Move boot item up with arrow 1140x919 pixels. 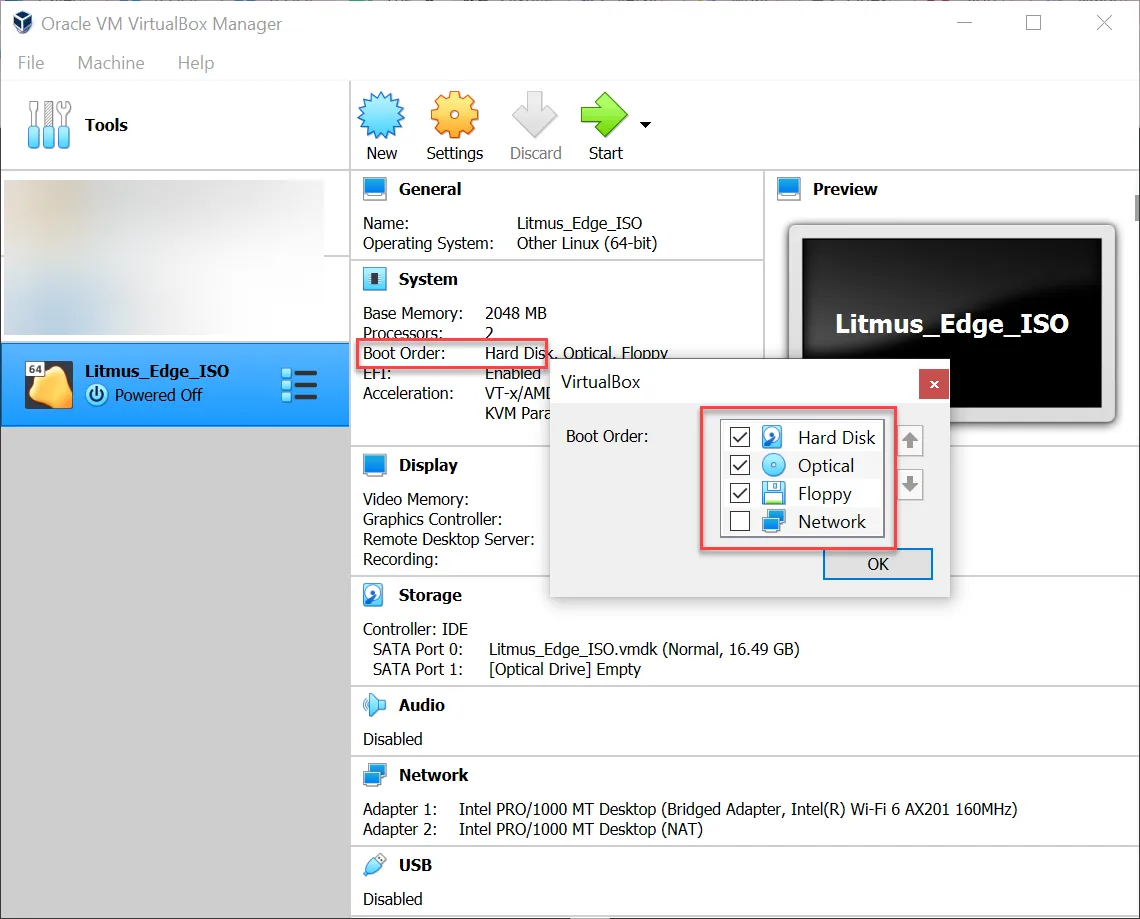click(910, 441)
